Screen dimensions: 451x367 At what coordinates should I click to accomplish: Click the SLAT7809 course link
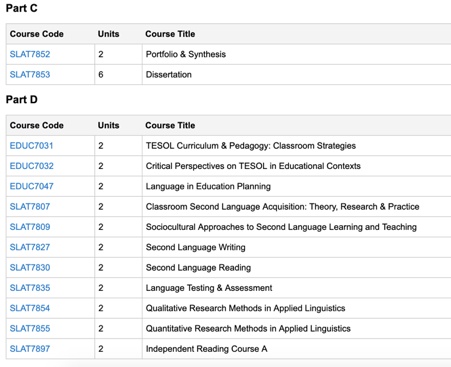click(30, 227)
